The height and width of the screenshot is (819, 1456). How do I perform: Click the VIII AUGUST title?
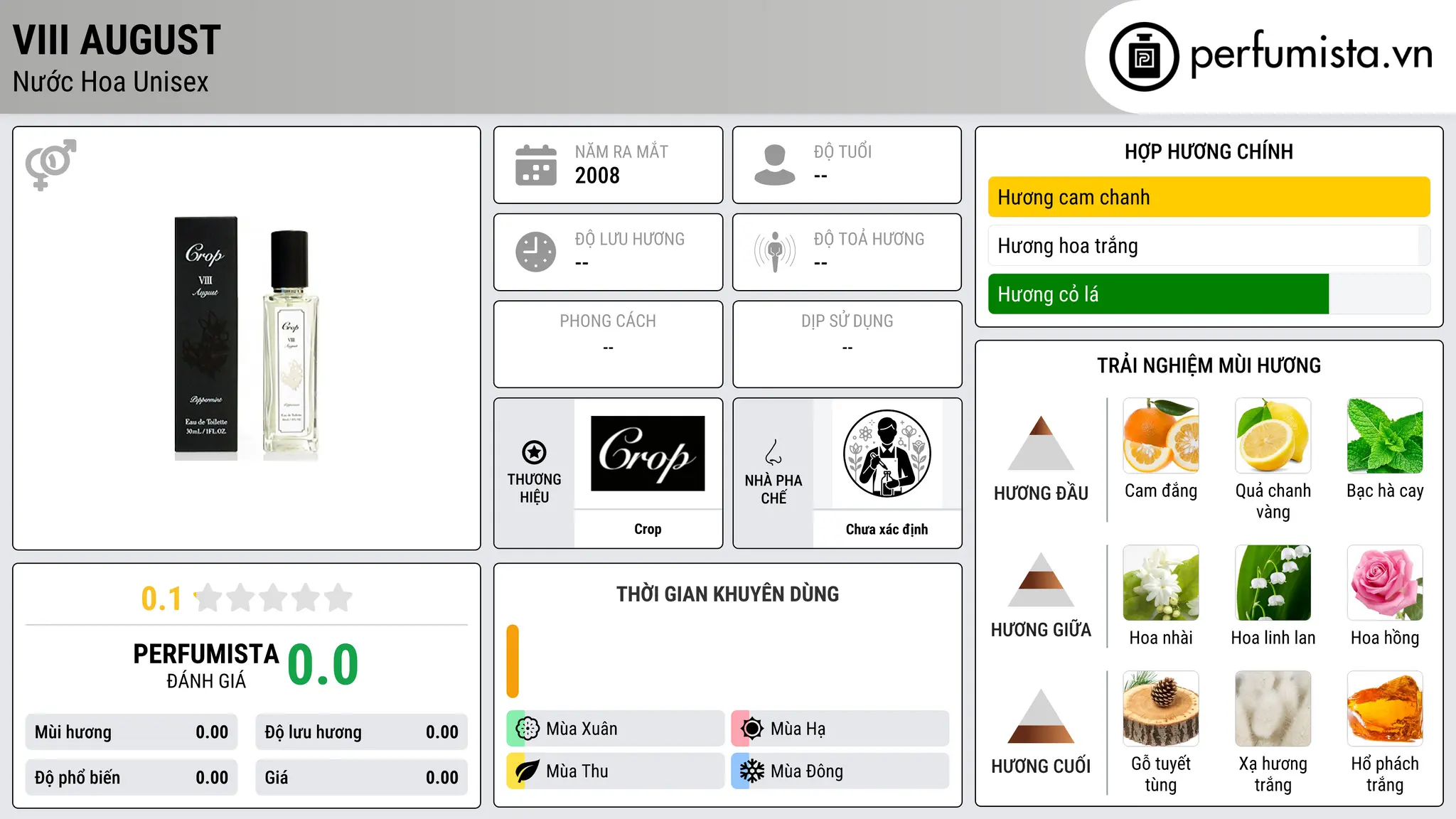point(117,40)
